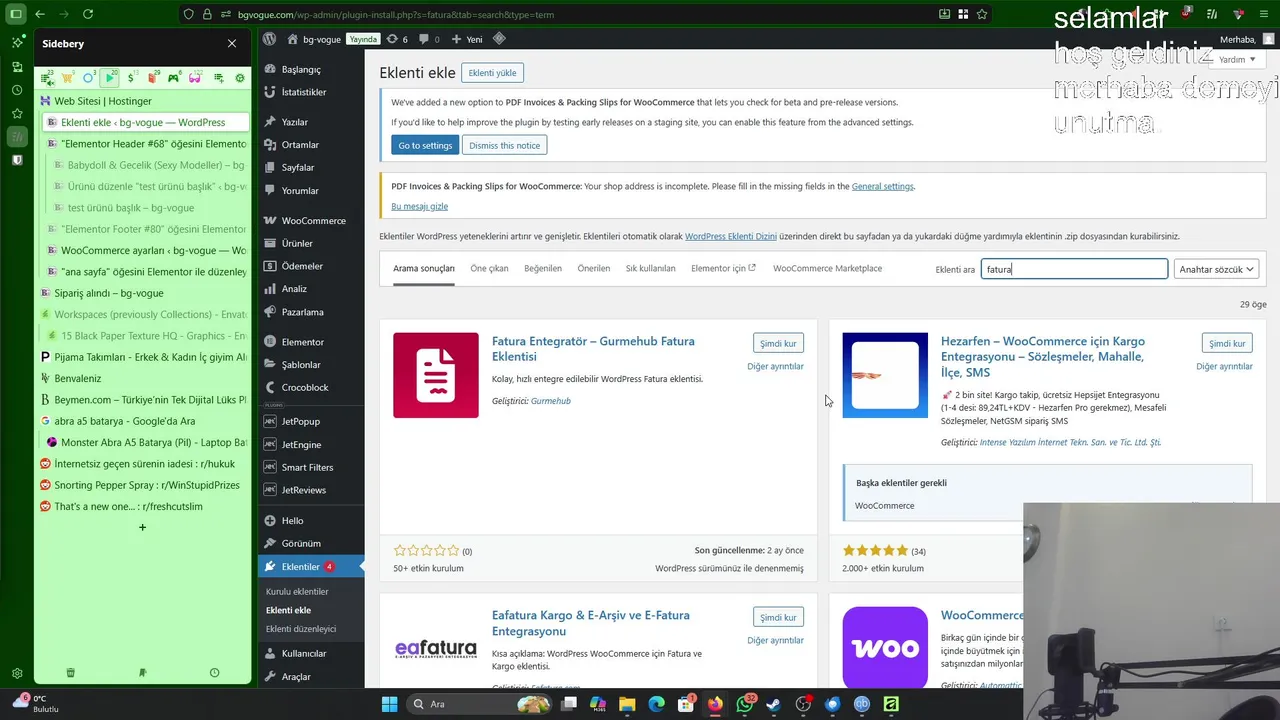Open Eklenti düzenleyici submenu item
1280x720 pixels.
[300, 629]
